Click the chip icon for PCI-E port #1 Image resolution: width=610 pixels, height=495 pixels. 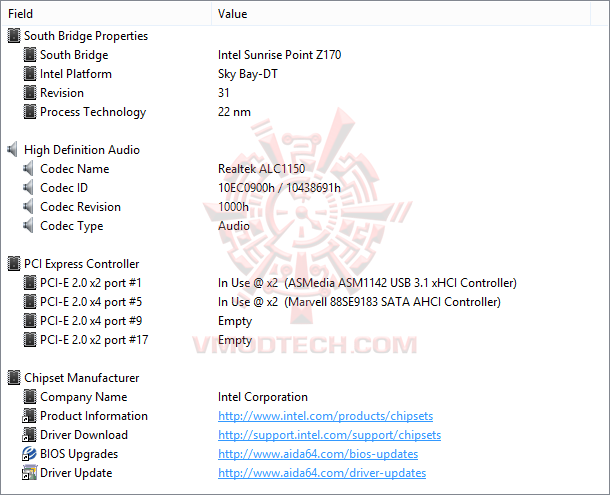pos(30,283)
